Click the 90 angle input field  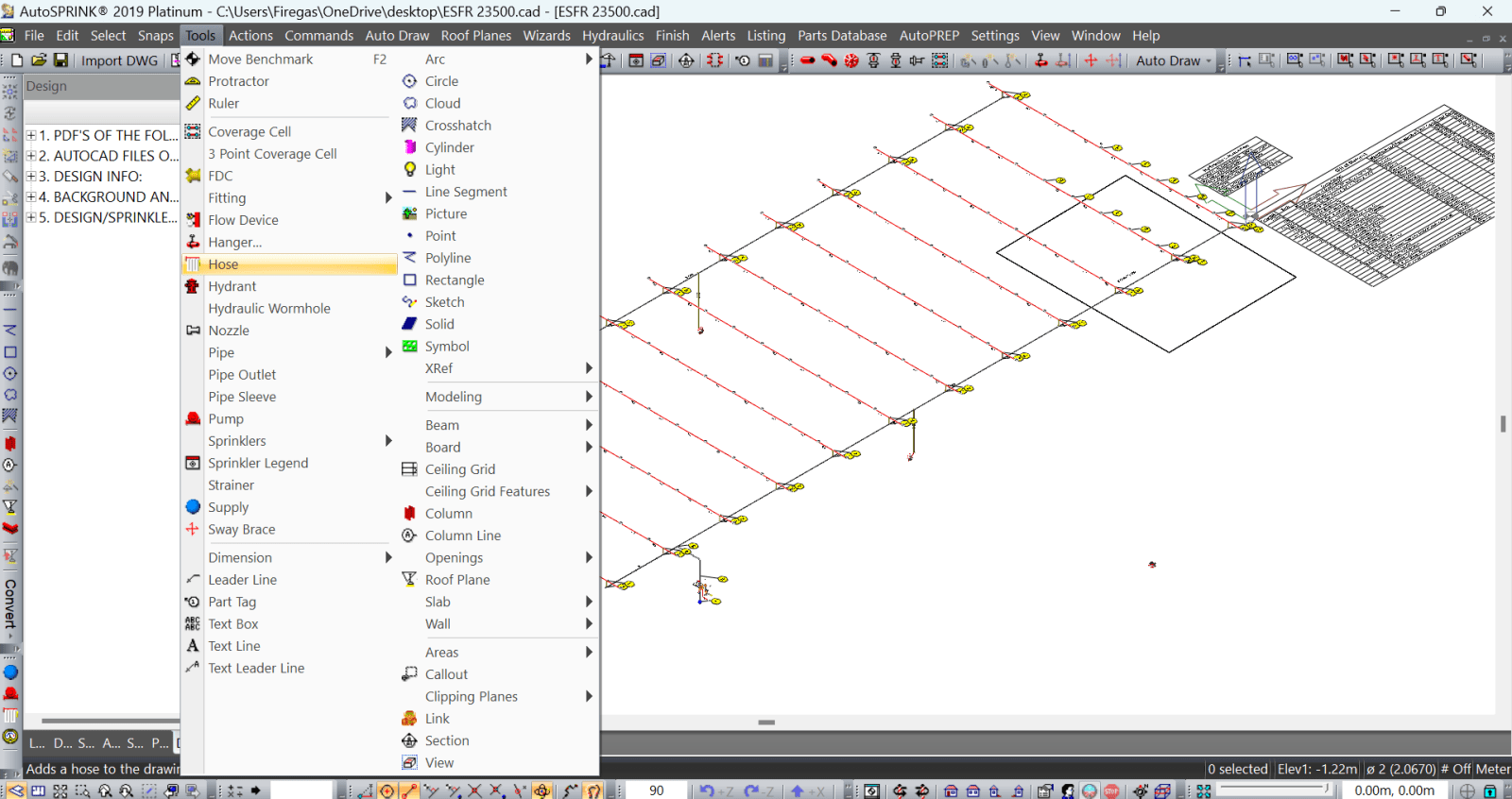point(656,791)
